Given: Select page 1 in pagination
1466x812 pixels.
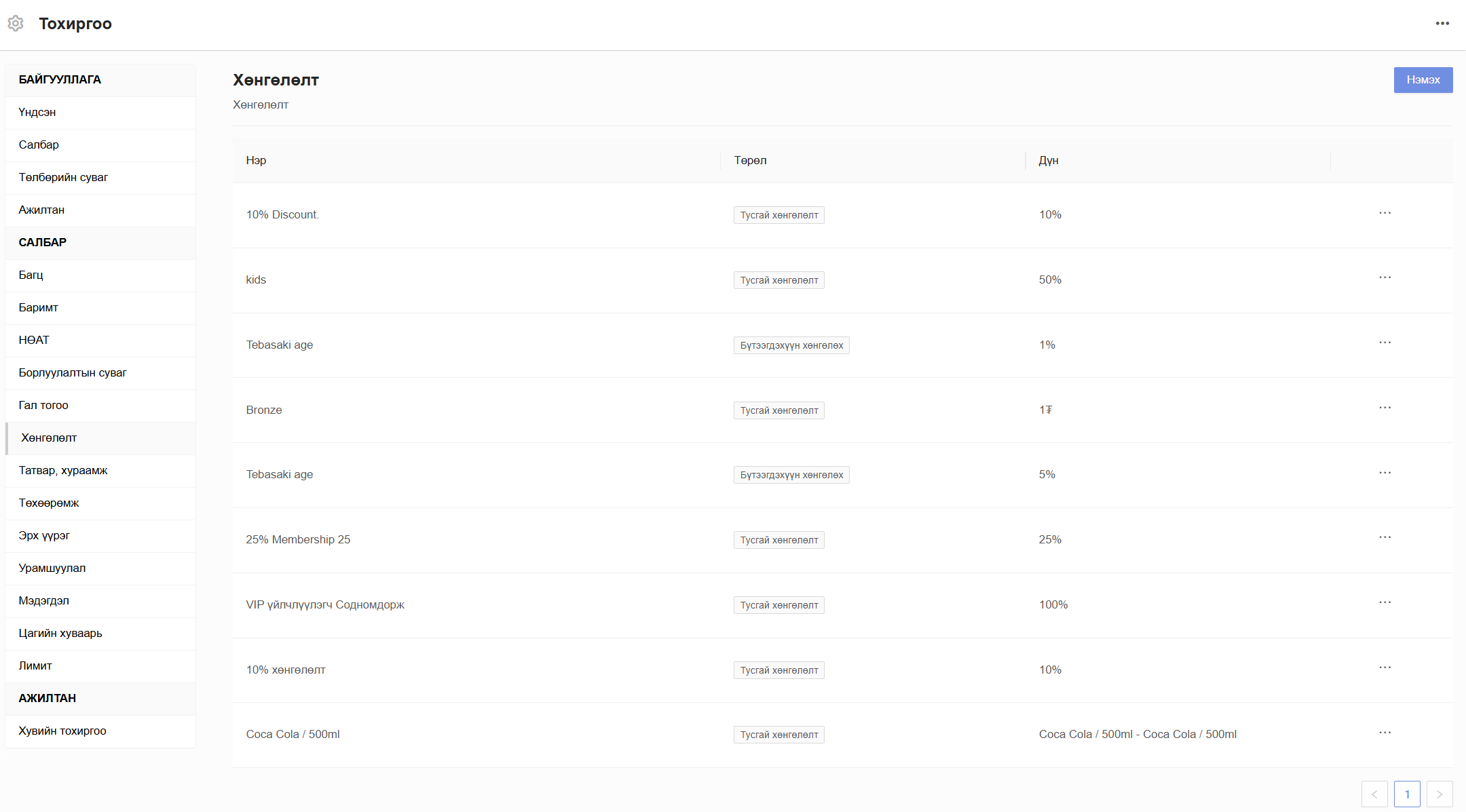Looking at the screenshot, I should point(1407,794).
